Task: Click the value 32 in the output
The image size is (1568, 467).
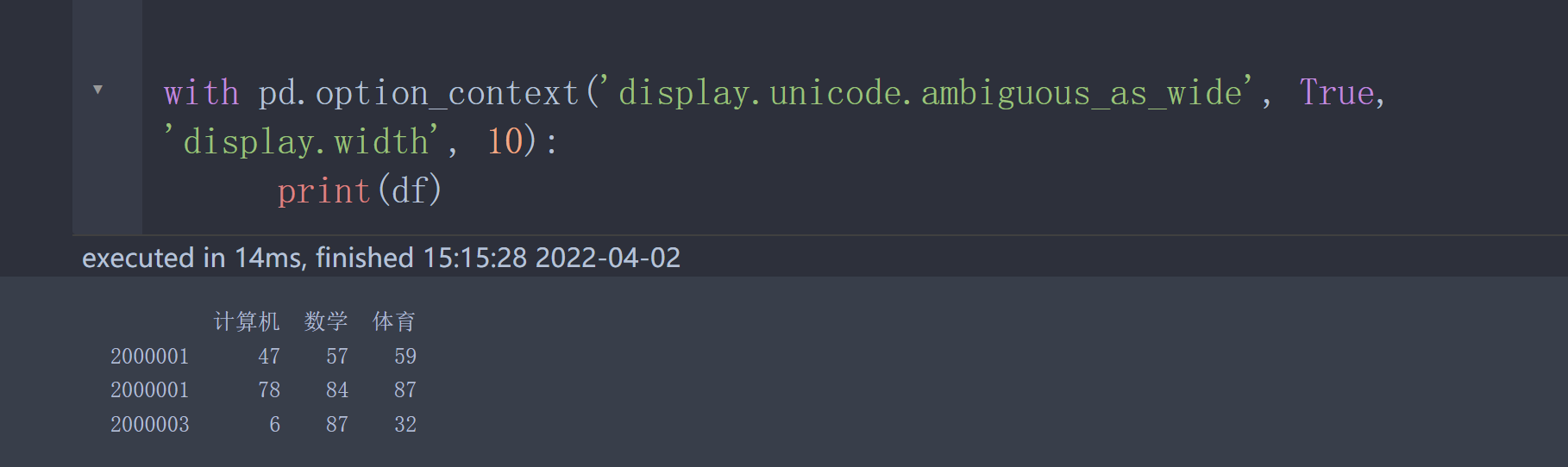Action: pyautogui.click(x=405, y=424)
